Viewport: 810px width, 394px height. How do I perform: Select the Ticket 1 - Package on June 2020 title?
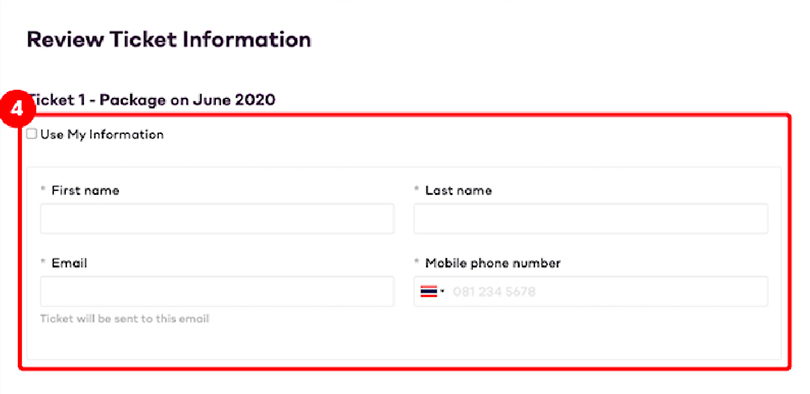151,99
